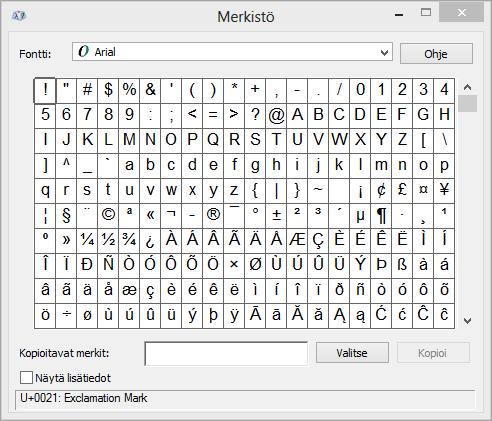The image size is (492, 421).
Task: Select the not sign ¬ character
Action: point(171,216)
